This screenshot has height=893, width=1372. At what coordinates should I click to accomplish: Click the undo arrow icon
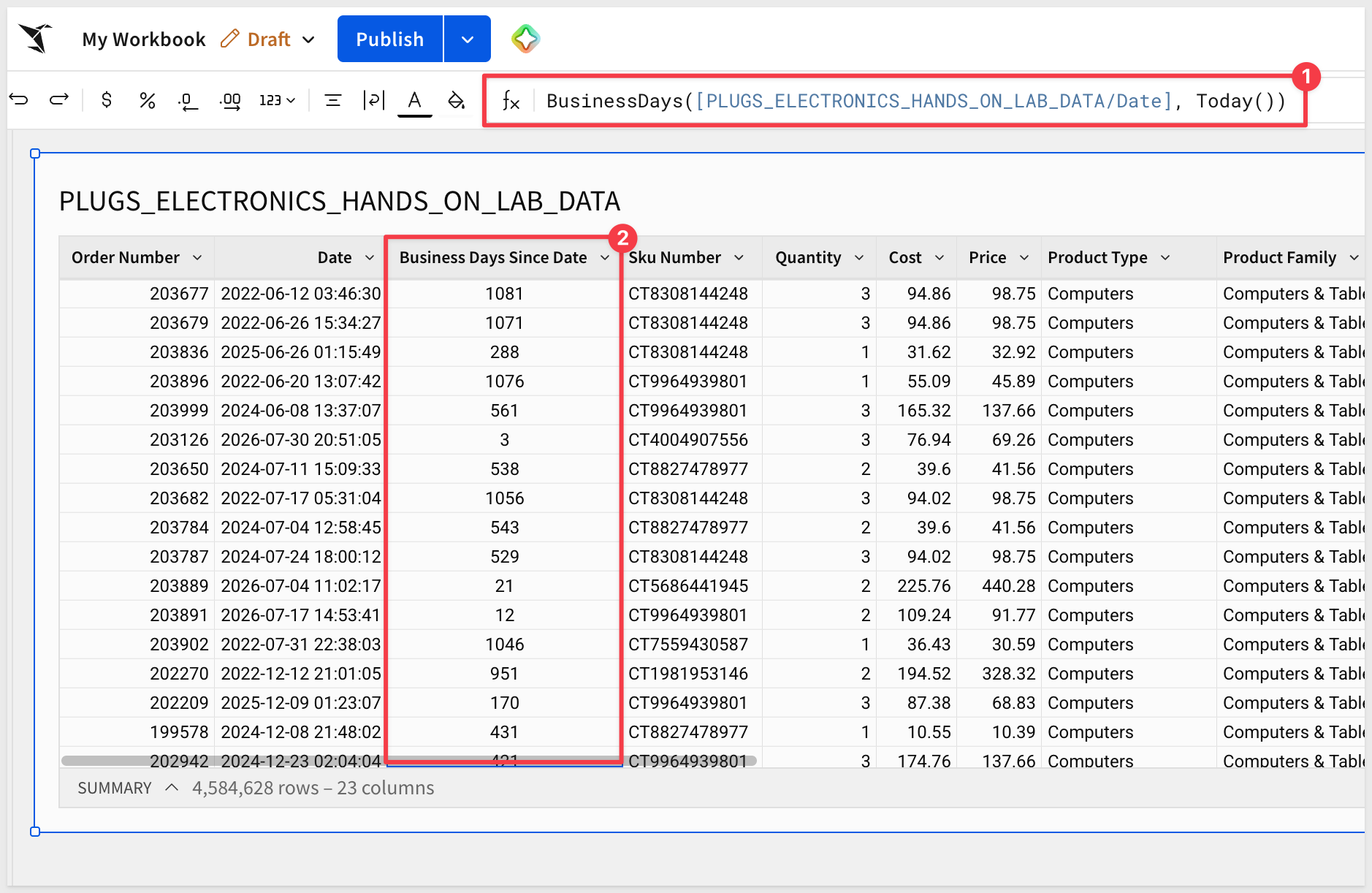point(19,100)
